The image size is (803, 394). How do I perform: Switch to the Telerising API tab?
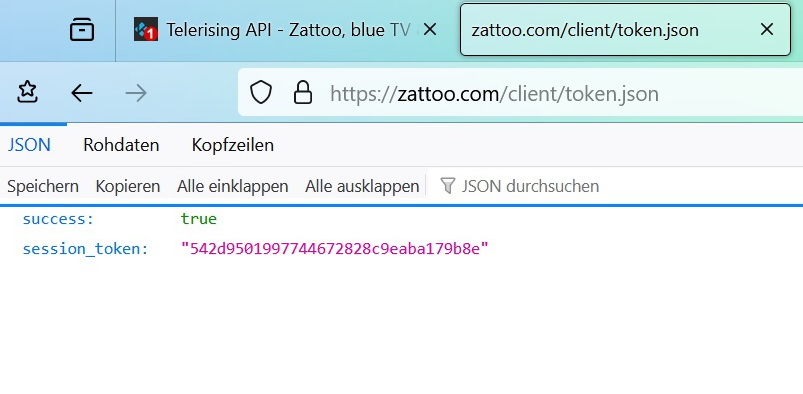(286, 30)
